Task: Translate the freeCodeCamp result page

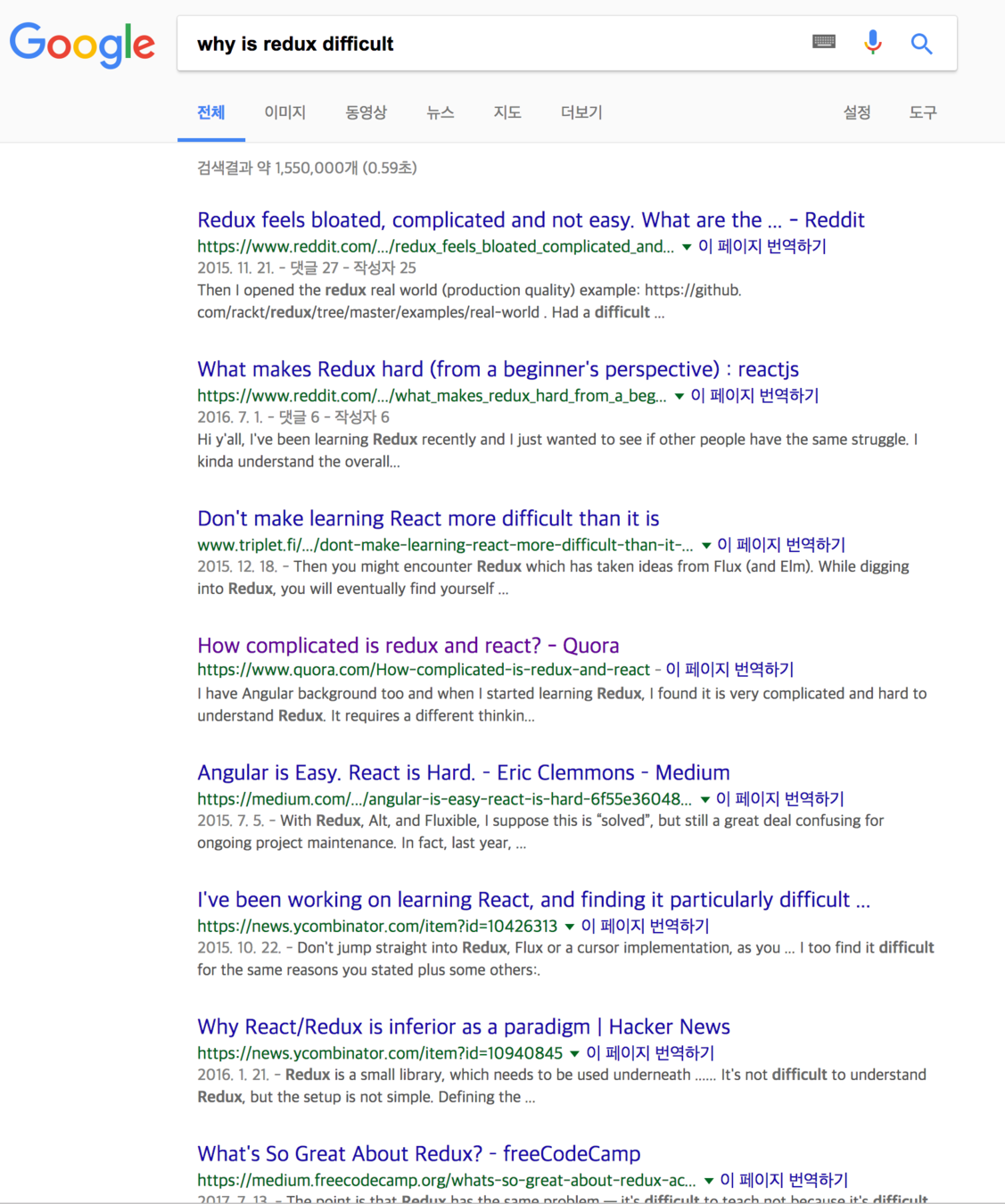Action: tap(784, 1180)
